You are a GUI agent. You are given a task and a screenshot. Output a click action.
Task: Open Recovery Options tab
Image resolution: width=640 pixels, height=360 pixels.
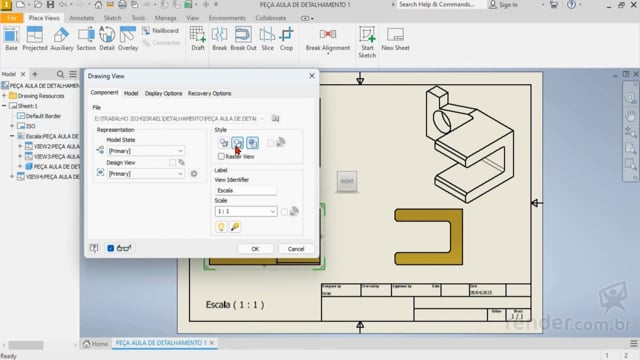209,93
